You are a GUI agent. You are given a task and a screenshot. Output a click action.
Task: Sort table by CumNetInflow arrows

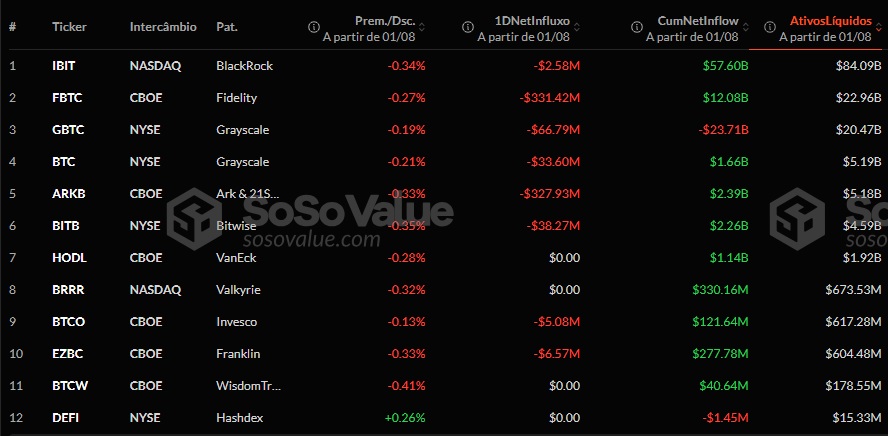click(745, 27)
